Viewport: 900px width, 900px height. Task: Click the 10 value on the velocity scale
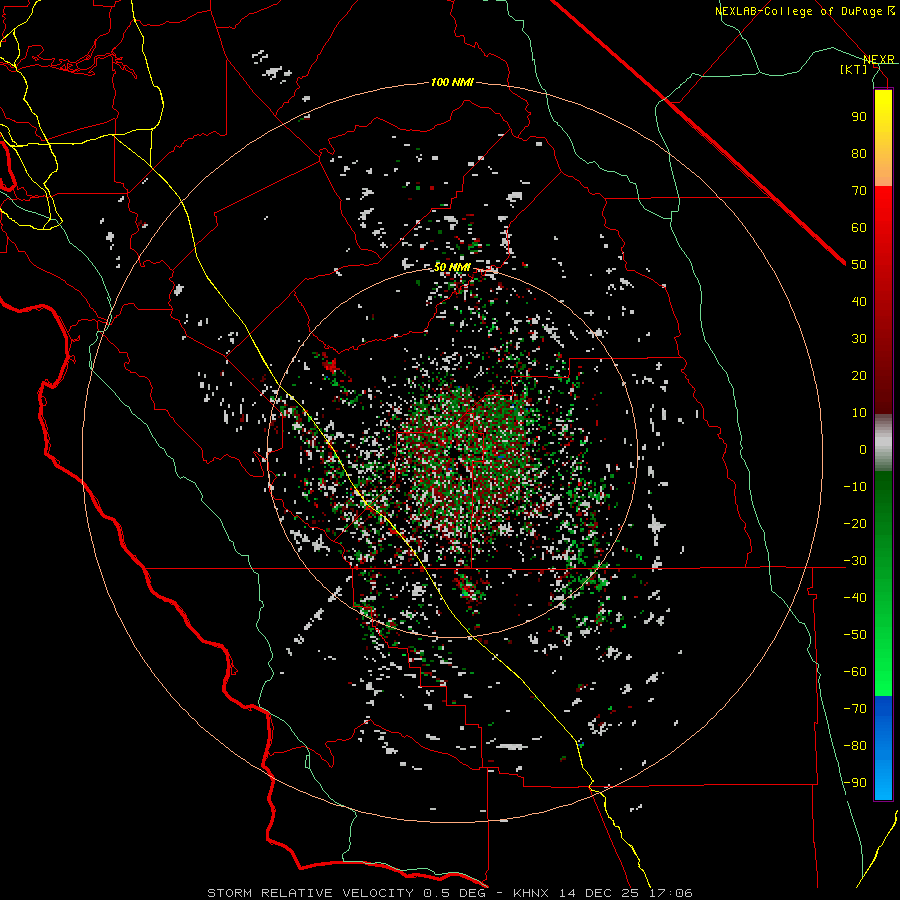[859, 413]
